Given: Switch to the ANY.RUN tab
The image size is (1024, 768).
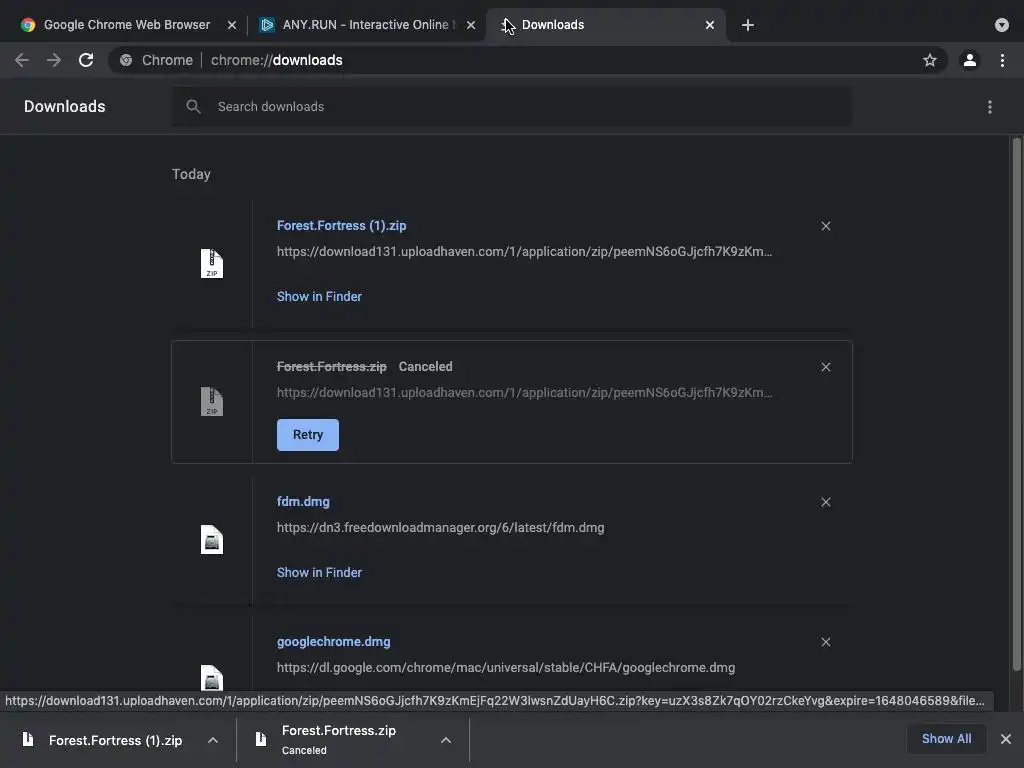Looking at the screenshot, I should 365,25.
